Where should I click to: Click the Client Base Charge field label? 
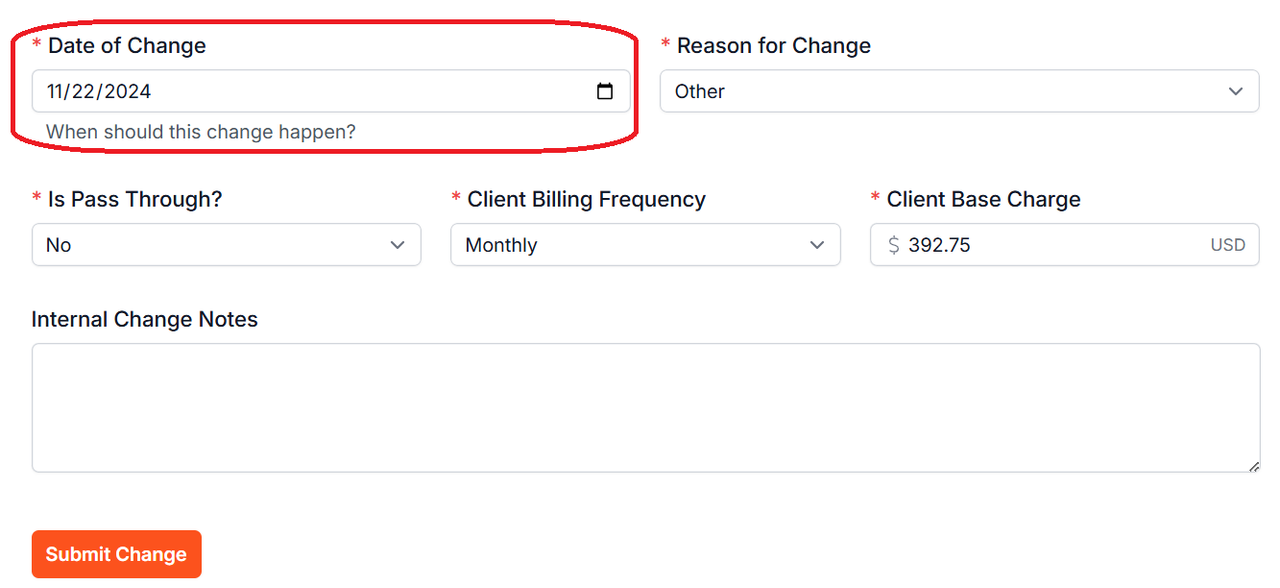pos(984,200)
